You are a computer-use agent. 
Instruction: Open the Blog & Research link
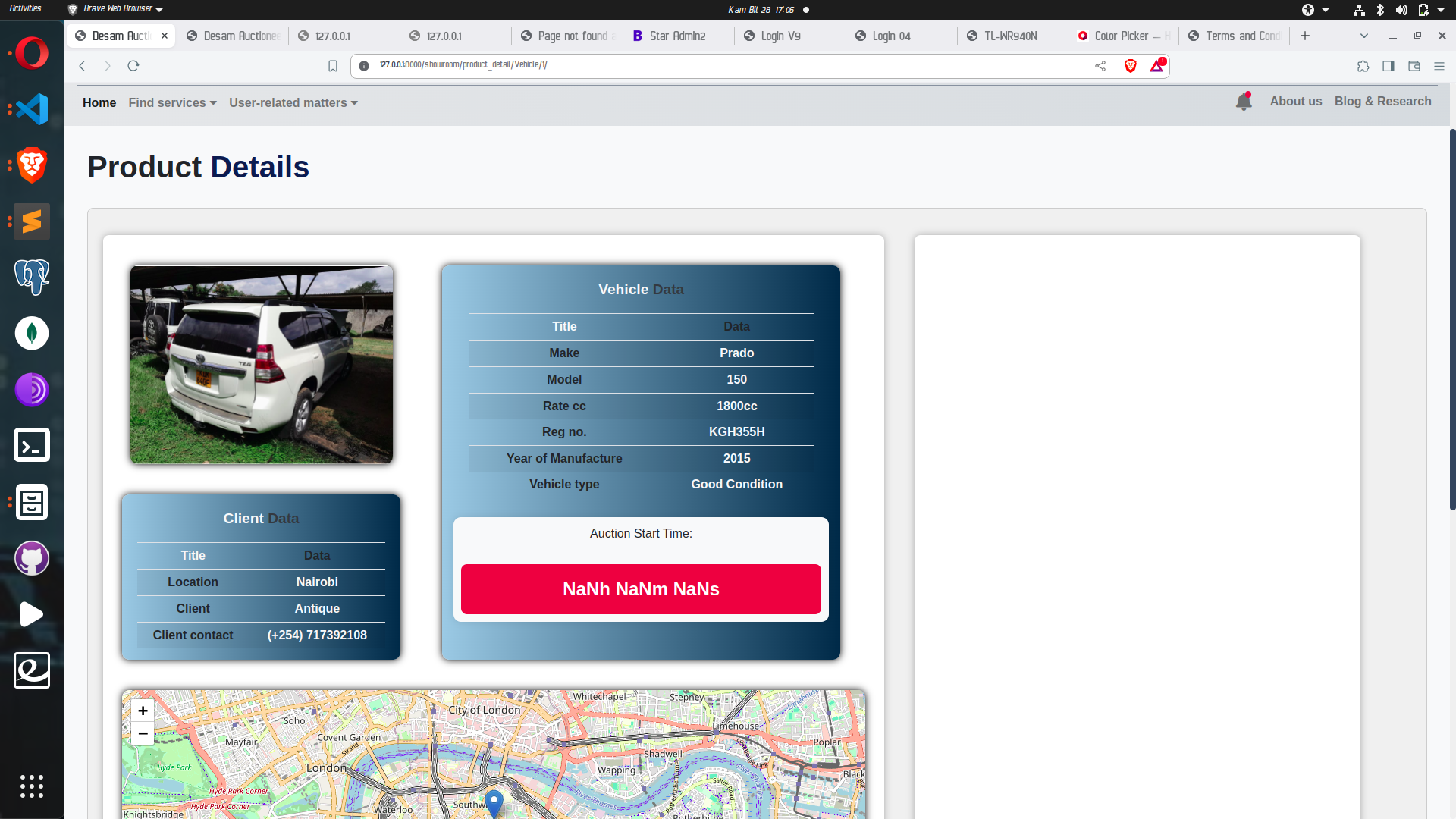pyautogui.click(x=1382, y=102)
